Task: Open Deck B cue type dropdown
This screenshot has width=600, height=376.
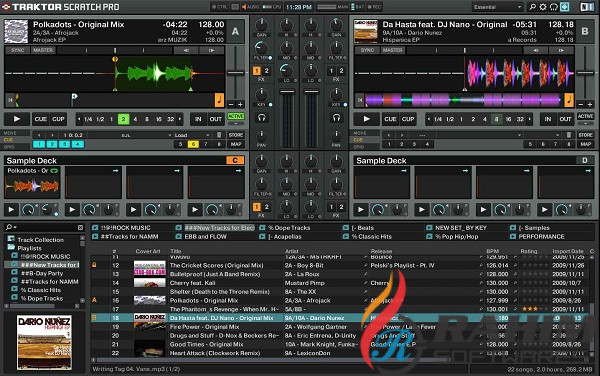Action: [542, 135]
